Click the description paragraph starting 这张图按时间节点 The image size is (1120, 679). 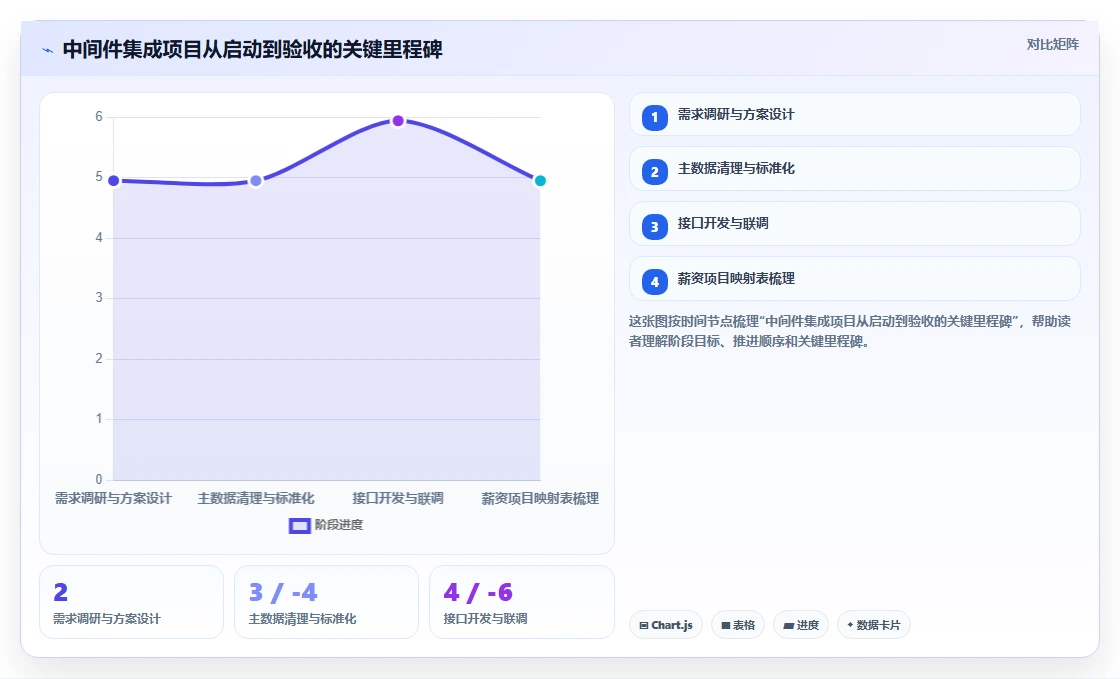(x=850, y=331)
